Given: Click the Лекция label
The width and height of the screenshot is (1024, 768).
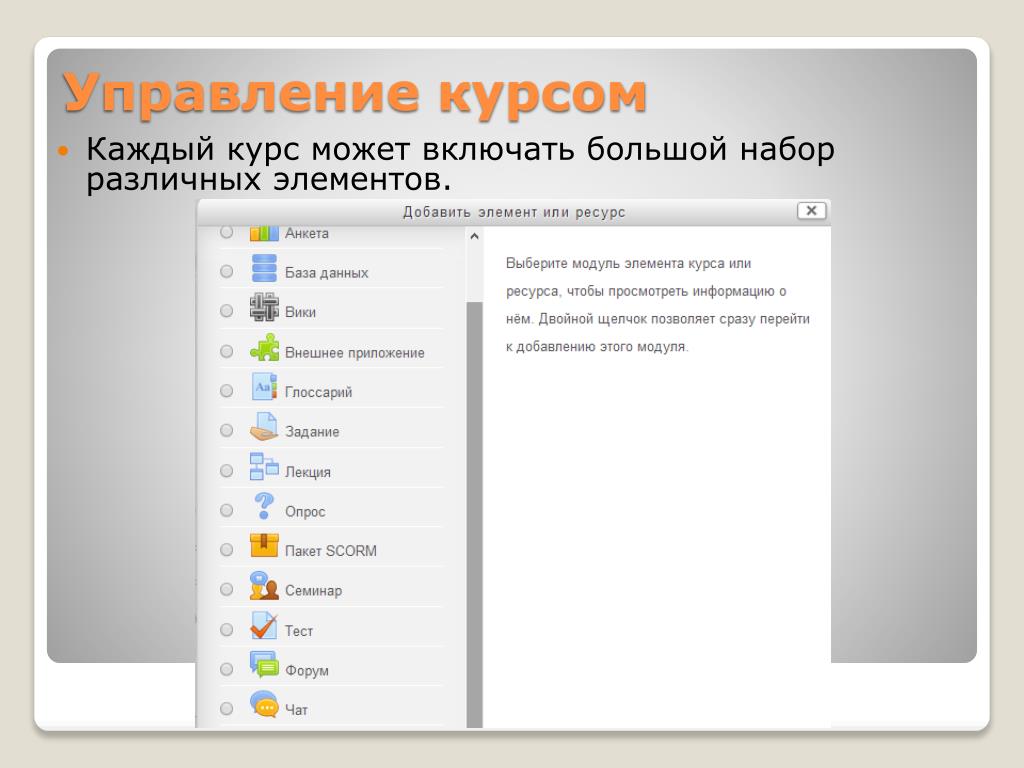Looking at the screenshot, I should tap(308, 472).
